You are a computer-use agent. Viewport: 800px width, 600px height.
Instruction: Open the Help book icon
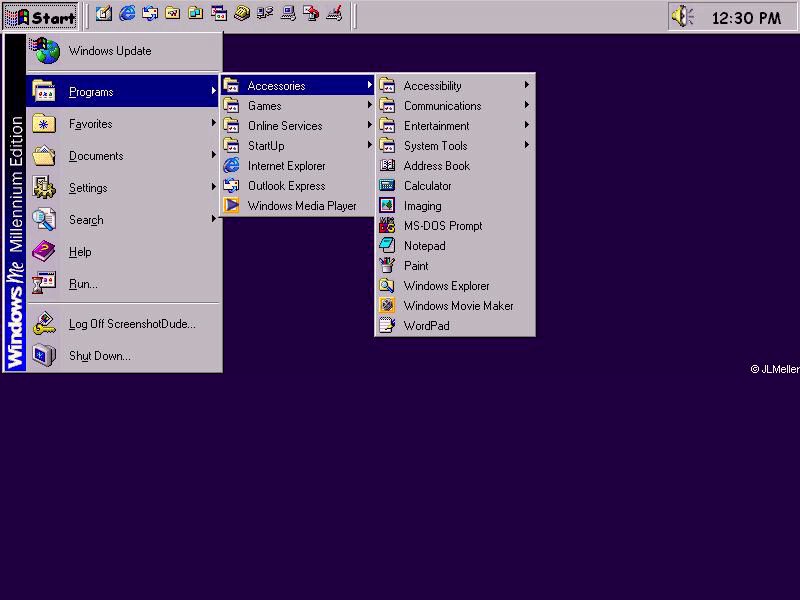pos(44,252)
